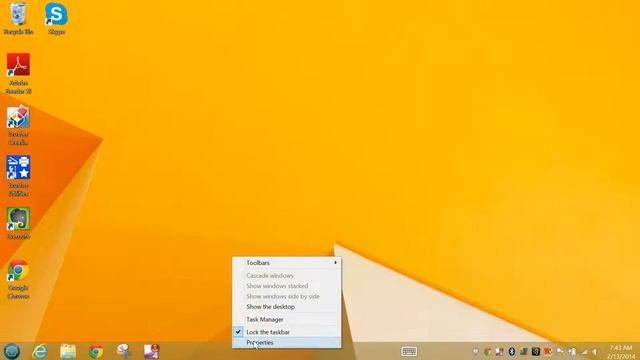Click the network signal tray icon
This screenshot has width=640, height=360.
click(584, 352)
